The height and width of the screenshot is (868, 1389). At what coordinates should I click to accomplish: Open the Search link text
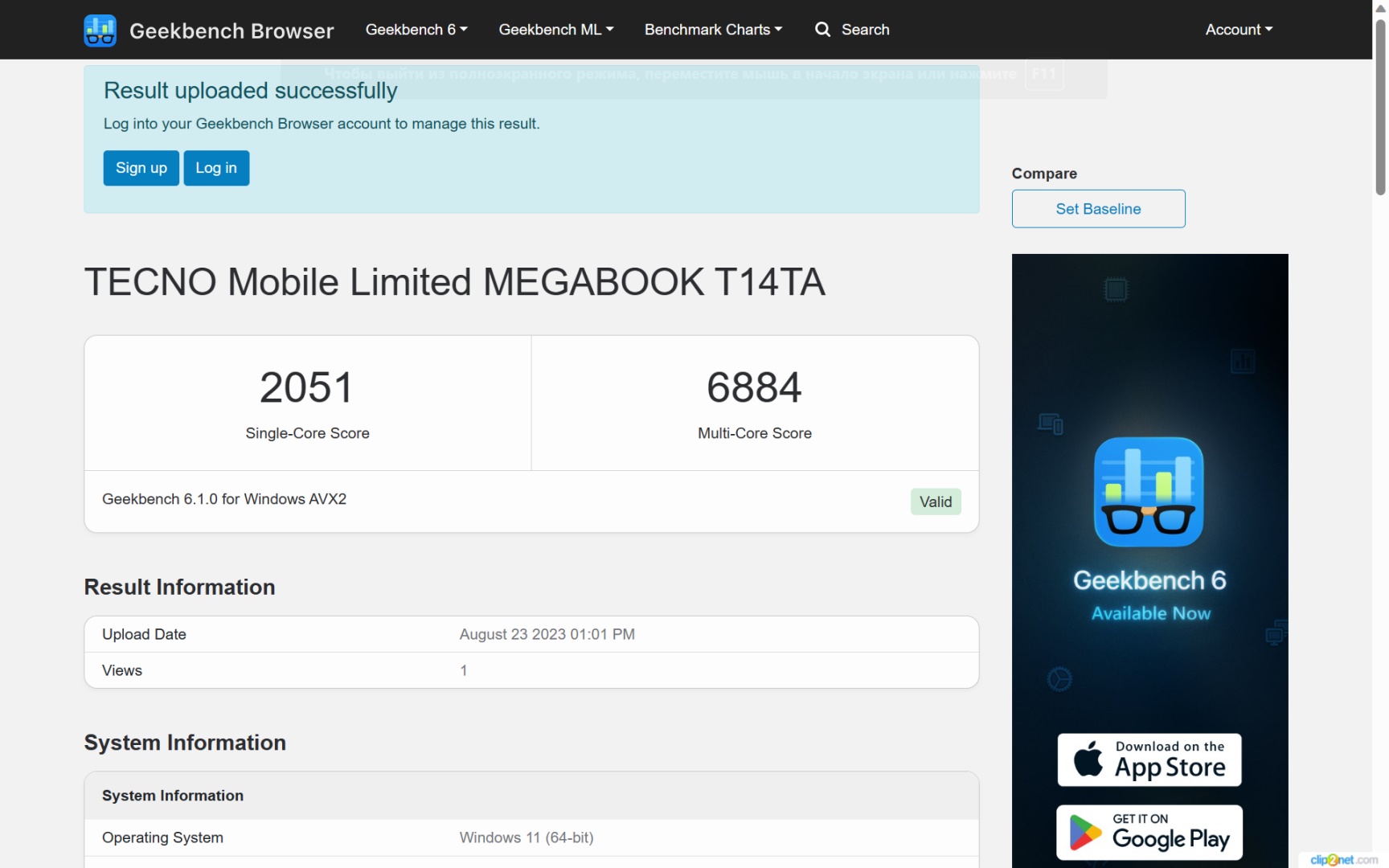[x=865, y=30]
